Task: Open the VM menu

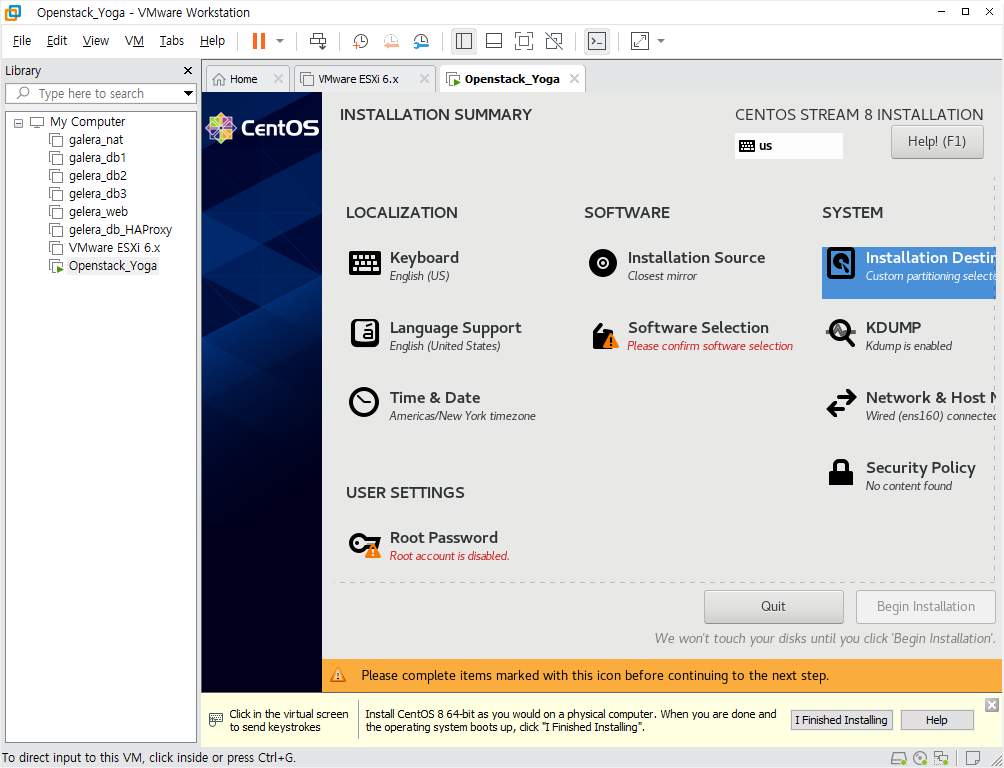Action: [134, 41]
